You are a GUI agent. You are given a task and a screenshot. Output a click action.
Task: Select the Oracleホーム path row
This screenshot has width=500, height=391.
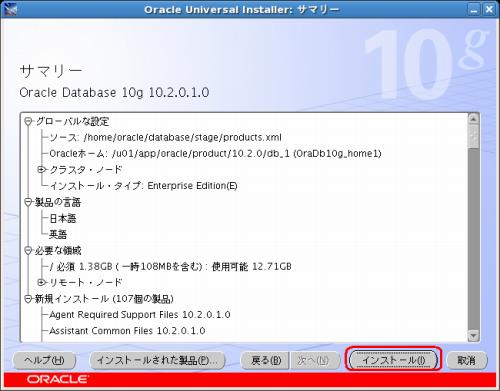click(215, 153)
